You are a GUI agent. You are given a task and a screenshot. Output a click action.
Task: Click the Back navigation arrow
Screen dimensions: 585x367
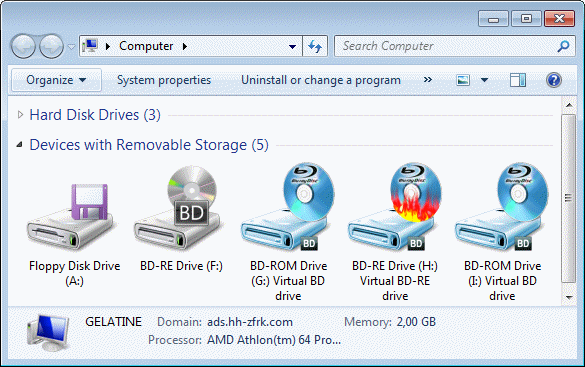tap(24, 46)
